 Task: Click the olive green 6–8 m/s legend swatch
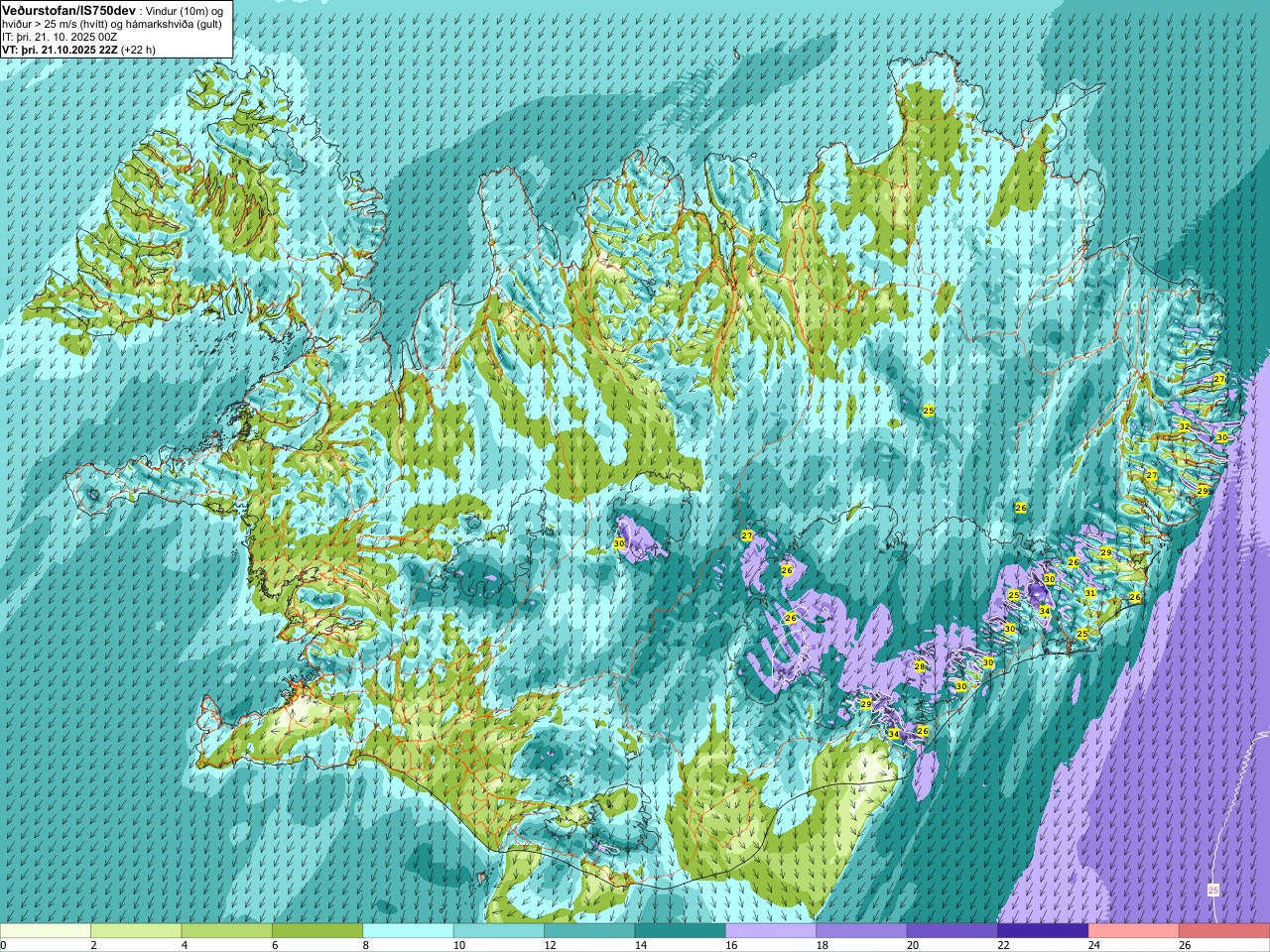pyautogui.click(x=317, y=931)
